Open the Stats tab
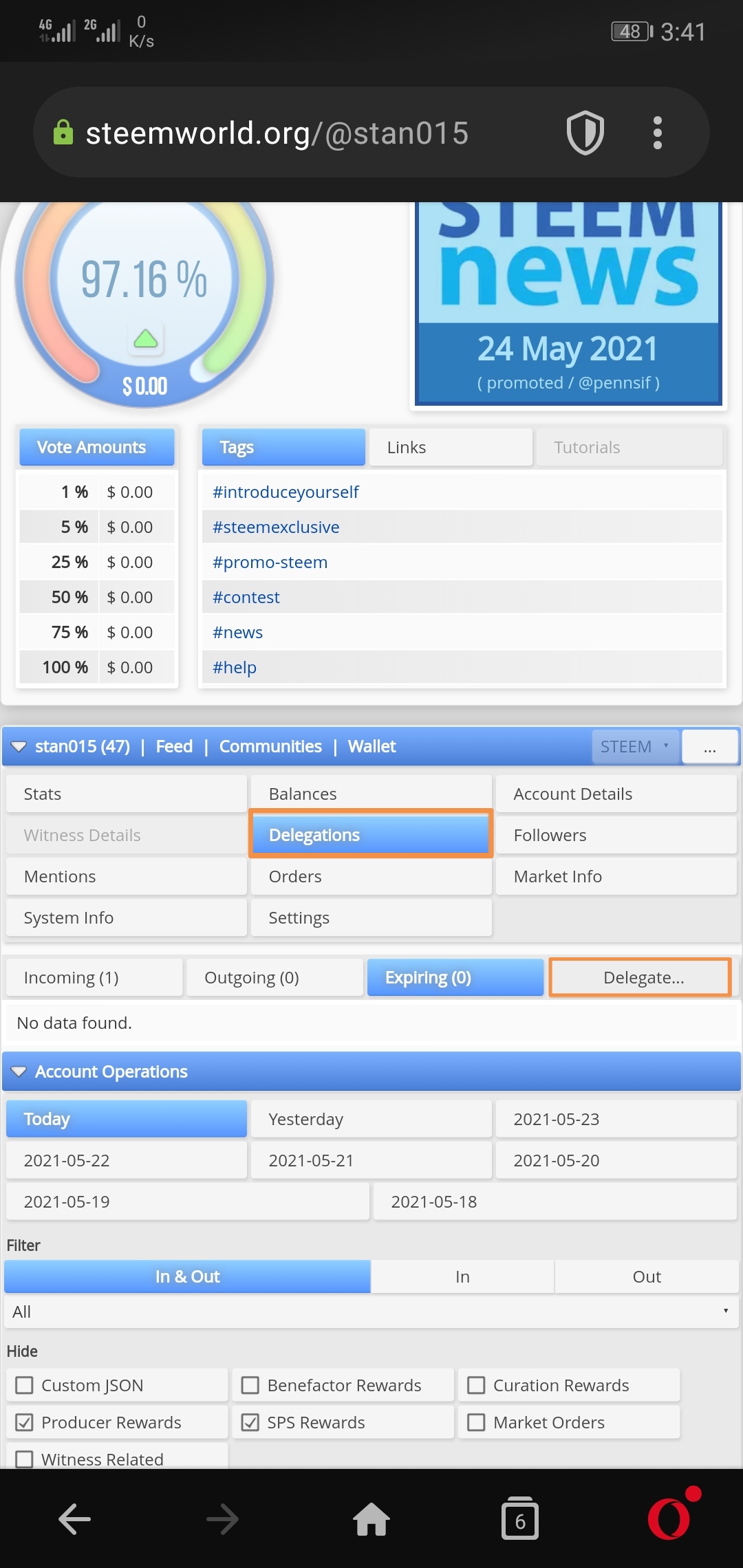 (127, 794)
